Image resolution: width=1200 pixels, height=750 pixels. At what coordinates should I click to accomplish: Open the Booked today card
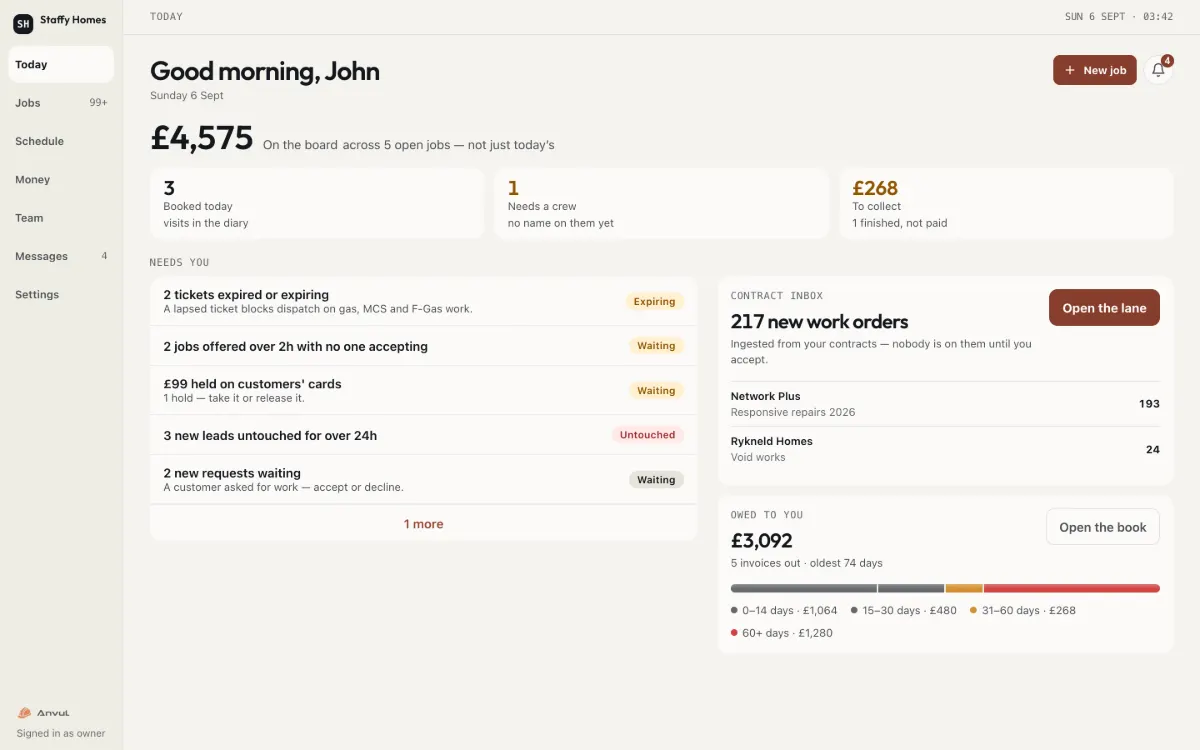pyautogui.click(x=317, y=203)
